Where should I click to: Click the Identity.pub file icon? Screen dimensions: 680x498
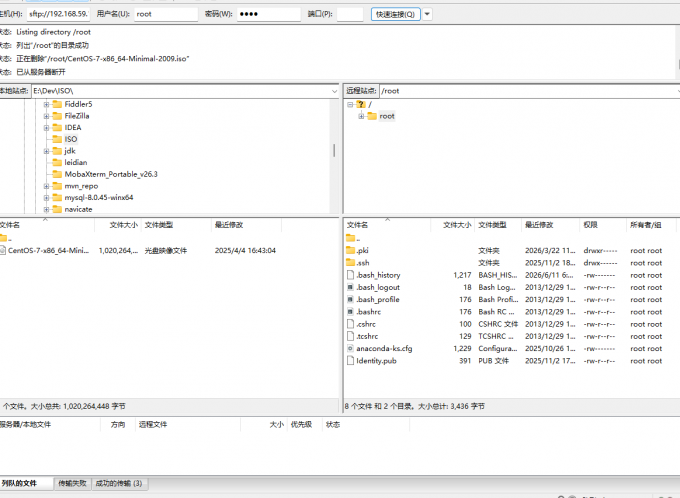point(350,360)
